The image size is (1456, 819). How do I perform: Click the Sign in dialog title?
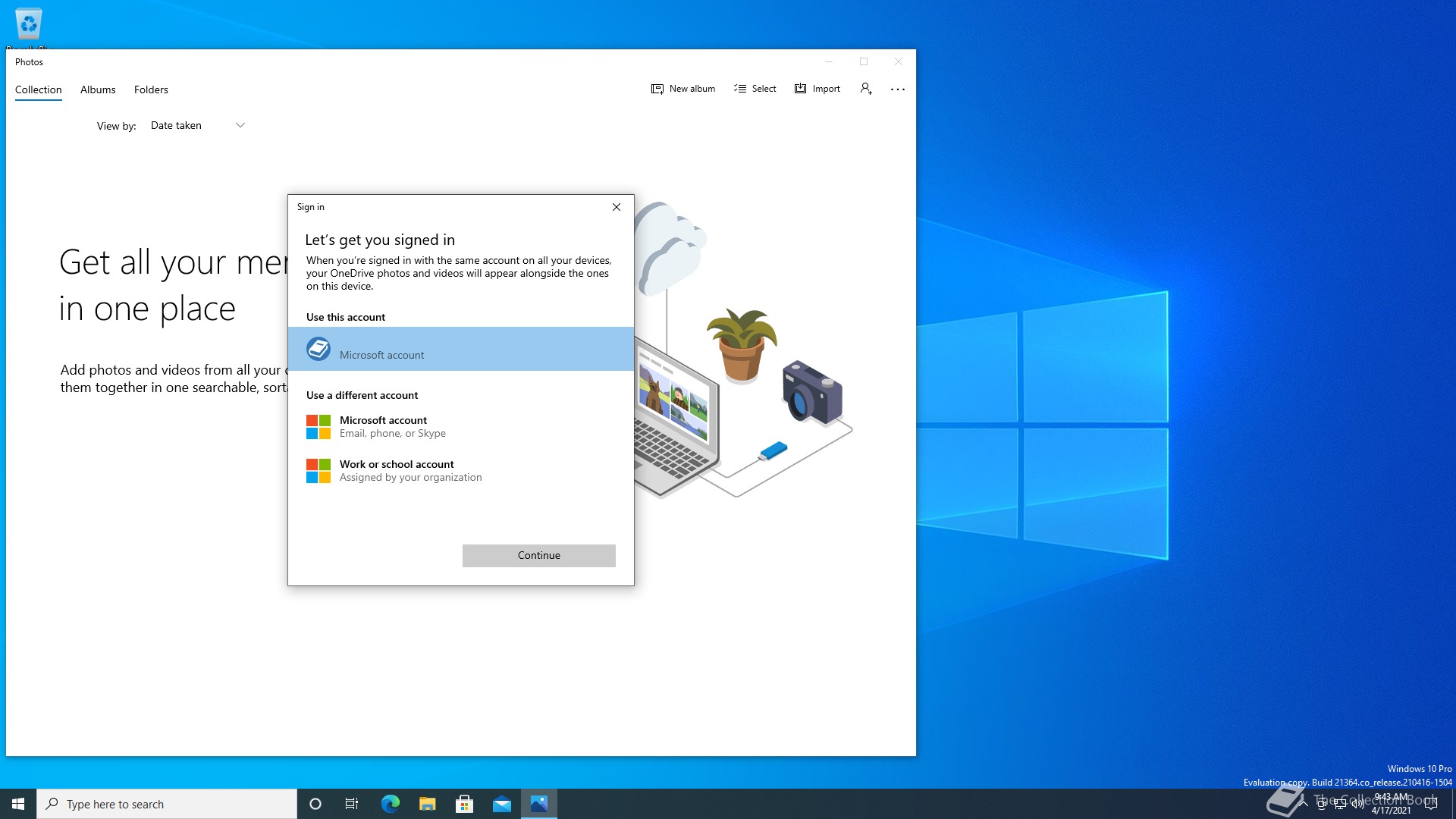(x=311, y=207)
